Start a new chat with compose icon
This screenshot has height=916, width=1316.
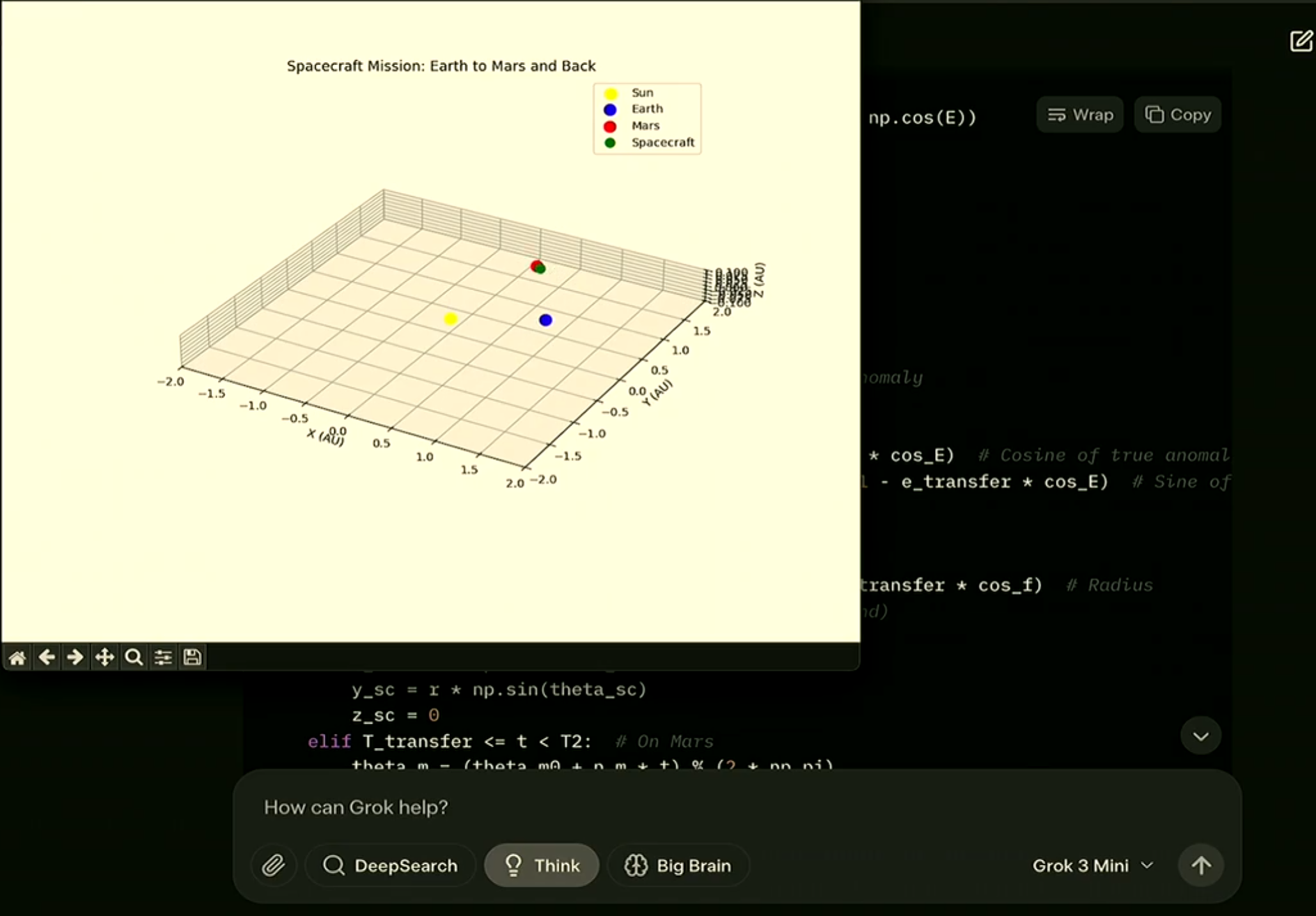pyautogui.click(x=1301, y=41)
